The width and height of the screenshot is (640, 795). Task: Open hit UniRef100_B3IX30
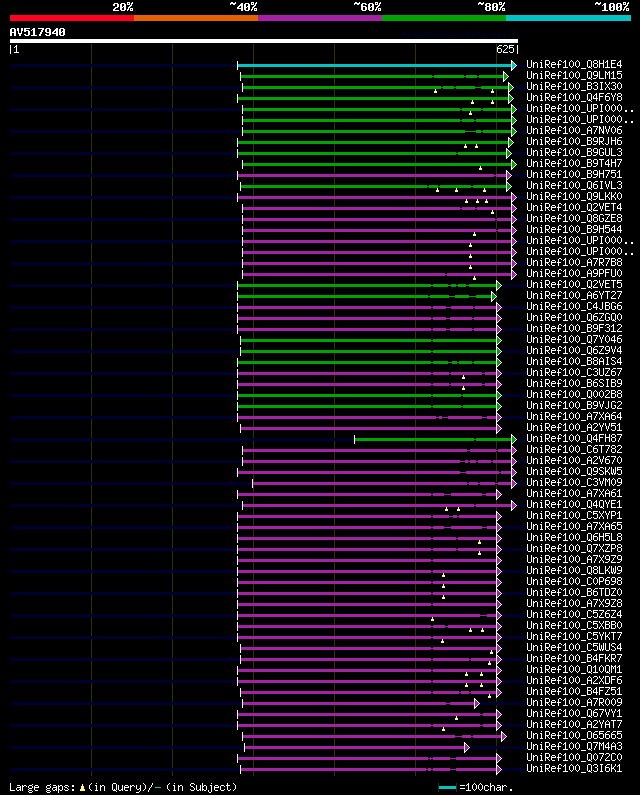click(x=574, y=87)
